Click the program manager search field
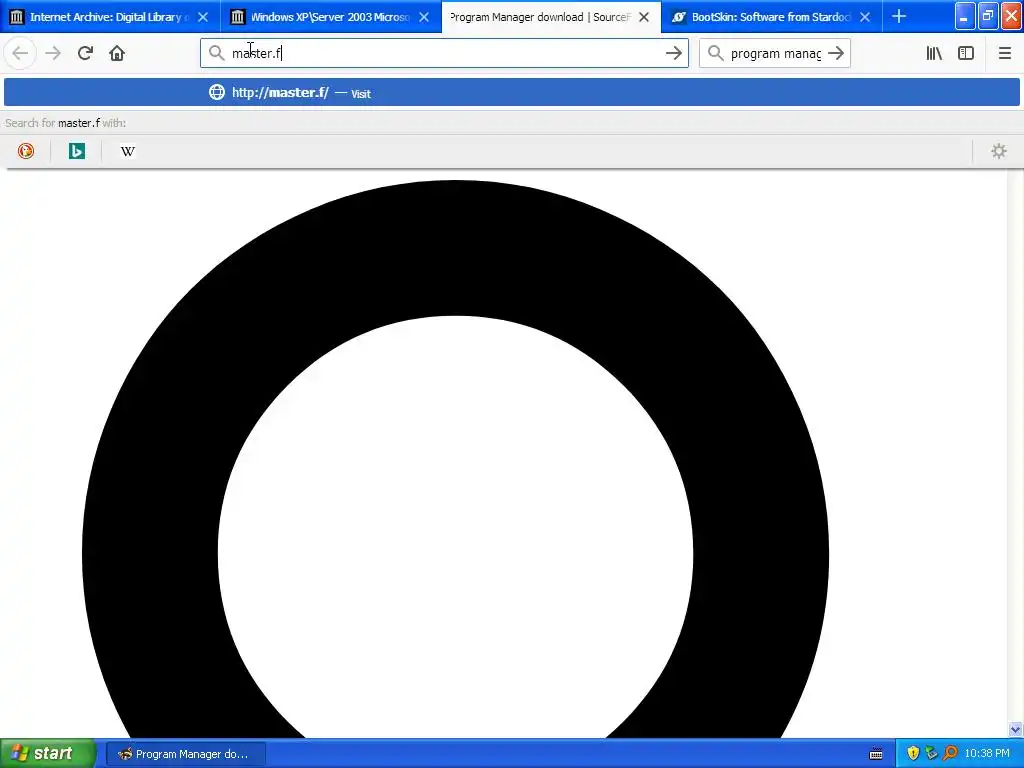The image size is (1024, 768). coord(776,54)
